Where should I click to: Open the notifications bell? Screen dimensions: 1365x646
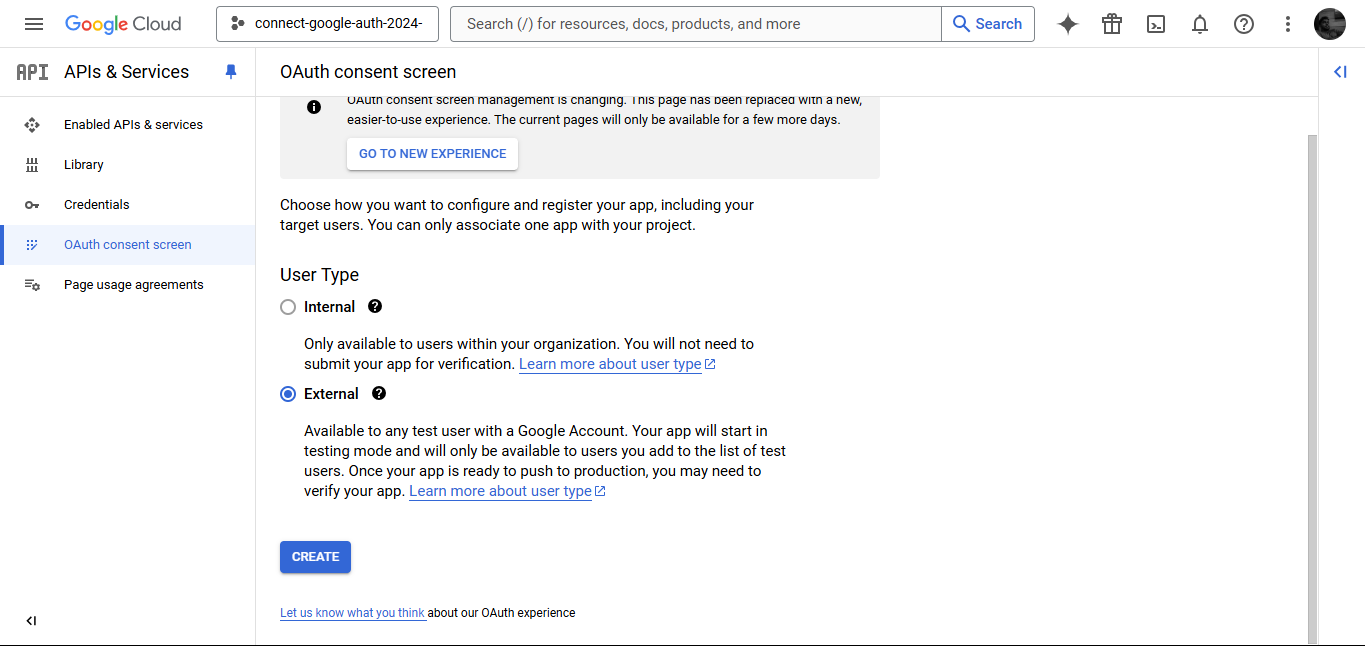pyautogui.click(x=1199, y=23)
